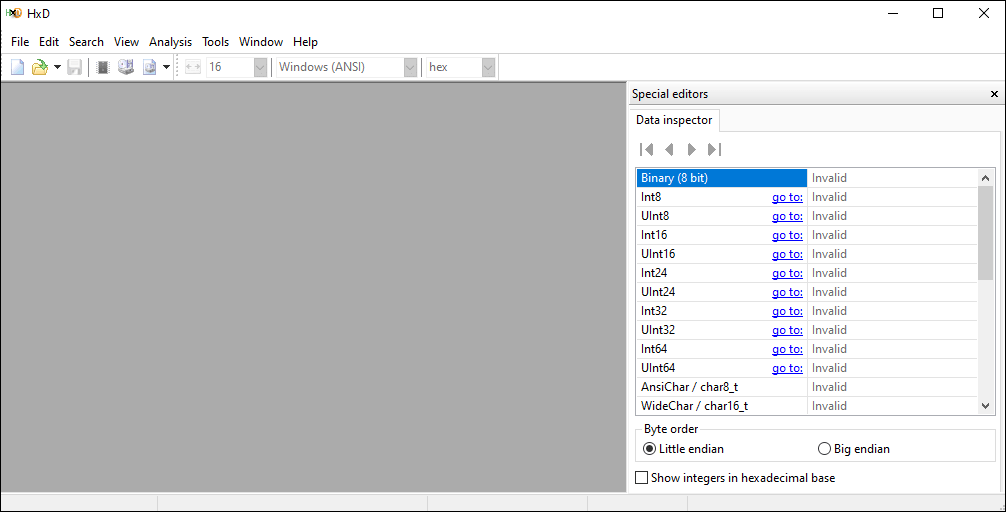Go to previous byte in Data inspector

click(669, 149)
